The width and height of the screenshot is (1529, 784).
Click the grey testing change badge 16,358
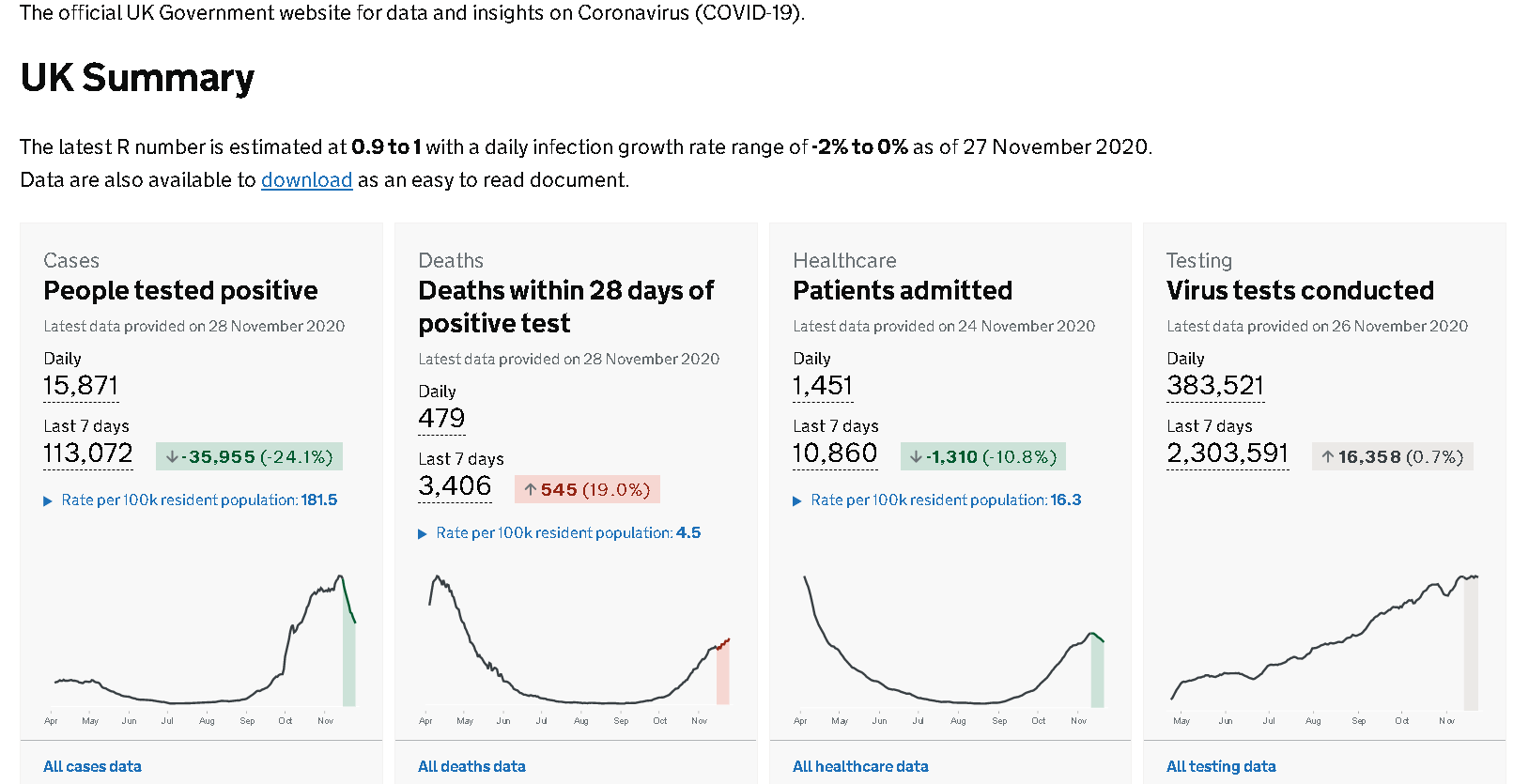click(x=1392, y=457)
